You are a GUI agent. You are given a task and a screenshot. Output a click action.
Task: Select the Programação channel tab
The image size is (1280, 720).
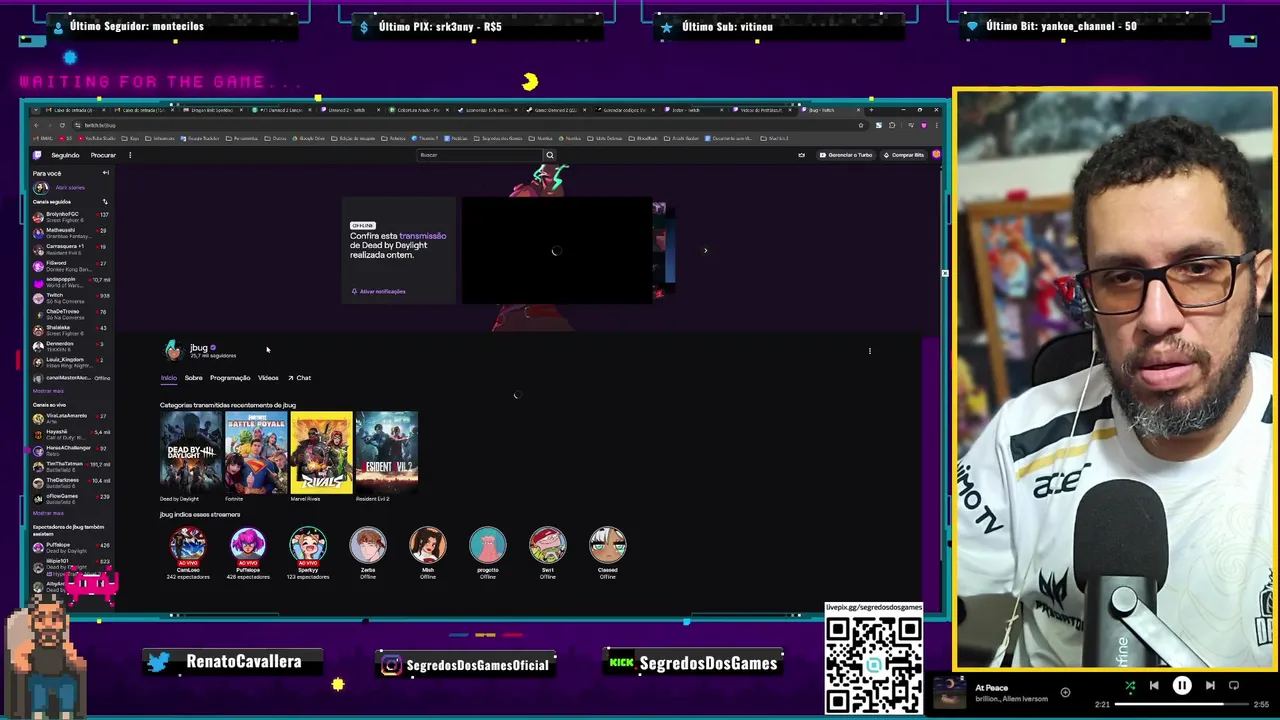[x=230, y=378]
